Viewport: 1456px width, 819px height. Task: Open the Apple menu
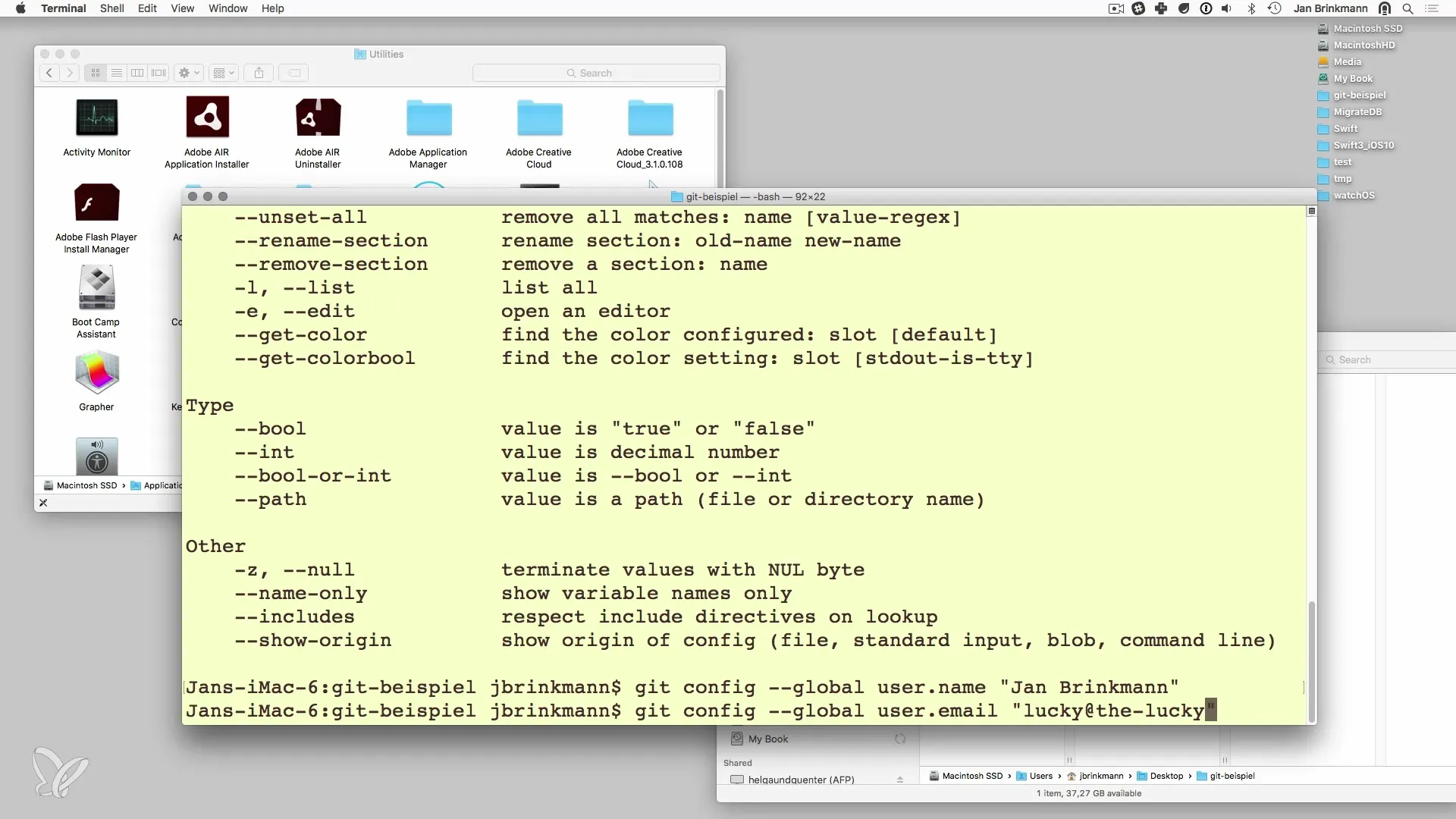20,8
